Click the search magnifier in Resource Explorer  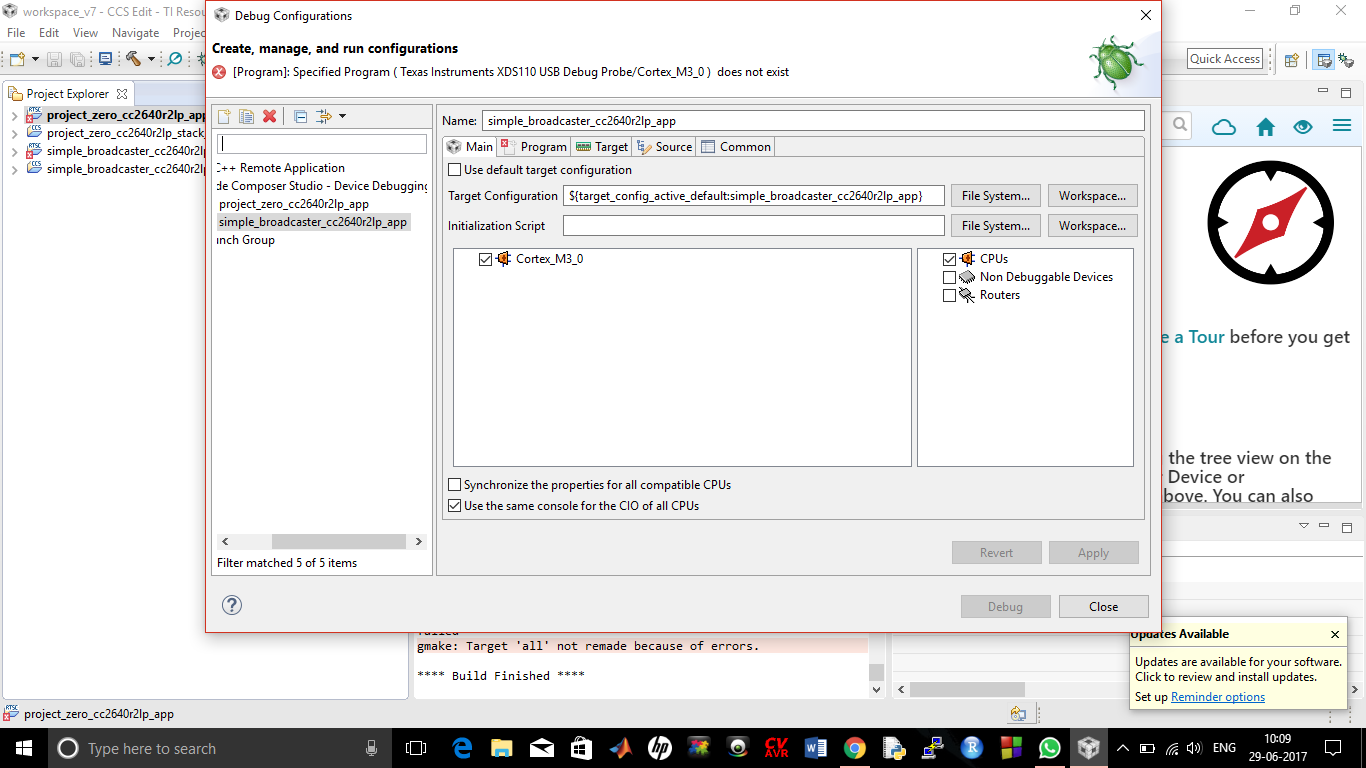click(1180, 125)
